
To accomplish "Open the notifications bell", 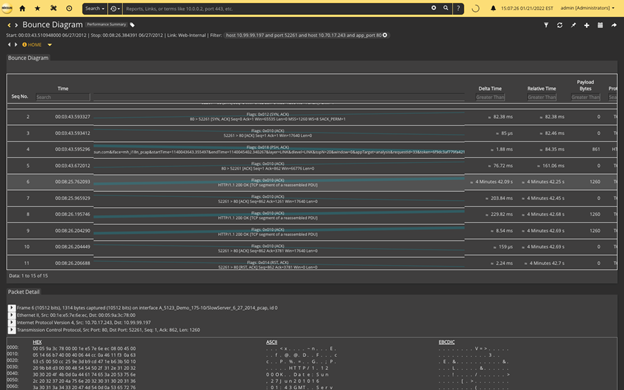I will [493, 8].
